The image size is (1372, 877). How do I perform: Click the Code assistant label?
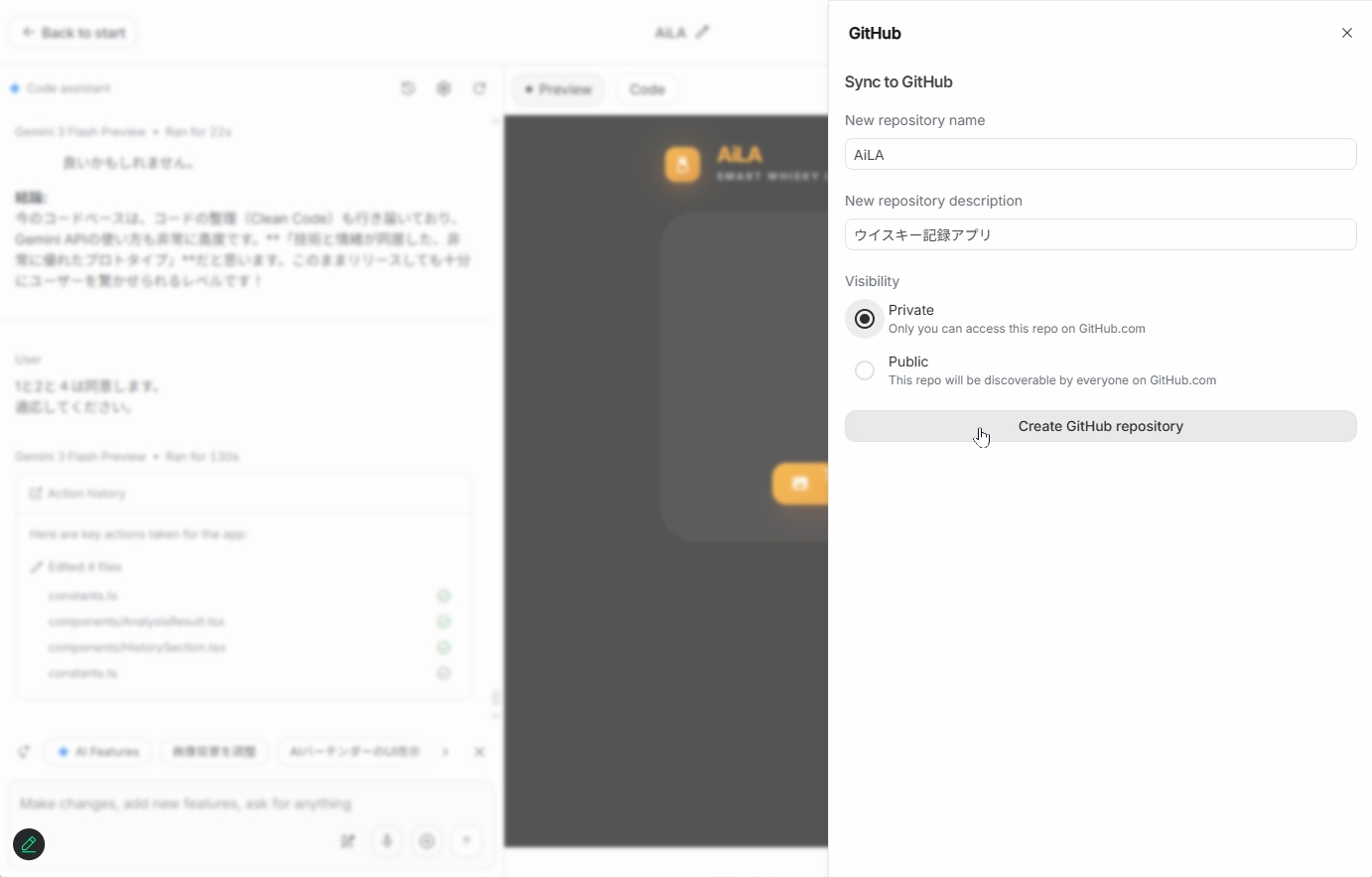(69, 88)
